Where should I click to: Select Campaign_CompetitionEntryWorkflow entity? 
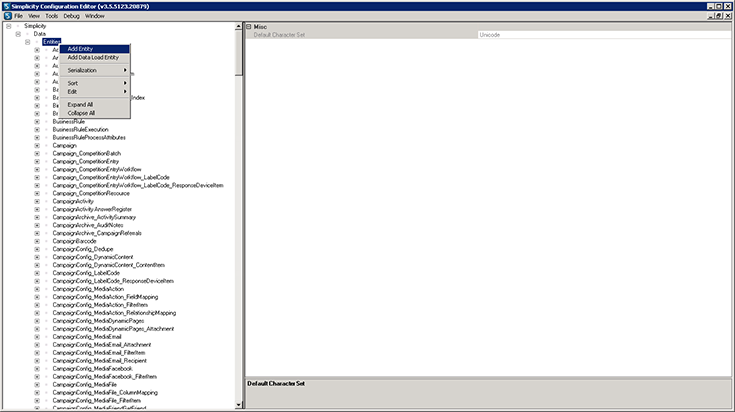point(97,170)
